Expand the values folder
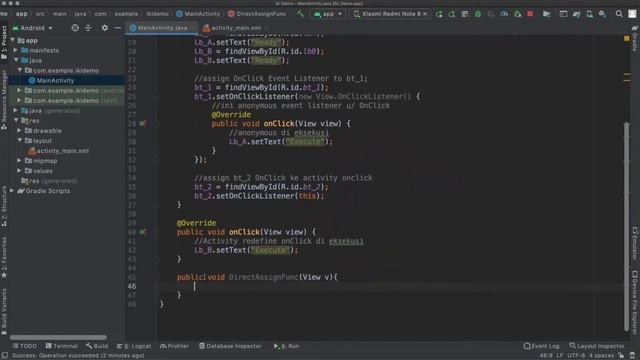This screenshot has width=640, height=360. [20, 170]
